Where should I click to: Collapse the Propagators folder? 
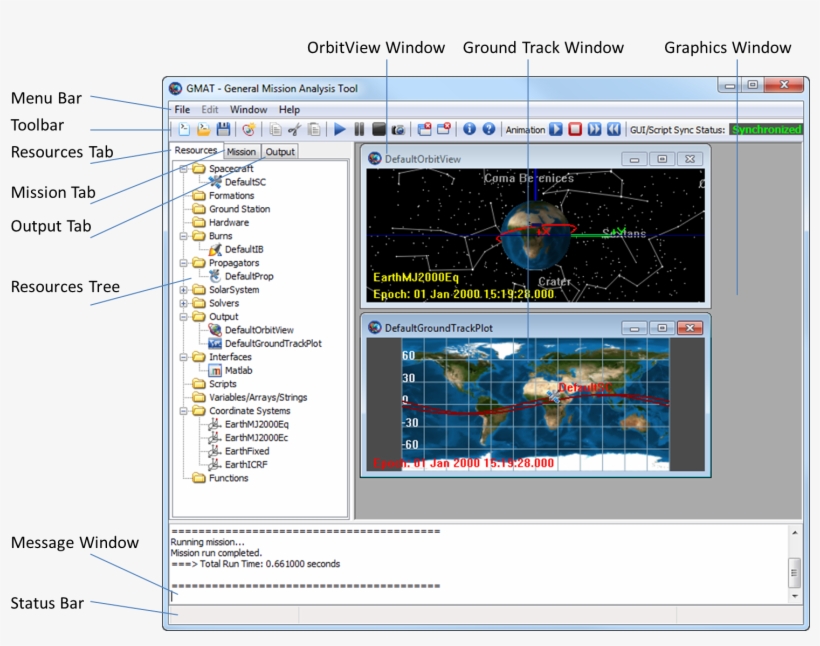[184, 263]
